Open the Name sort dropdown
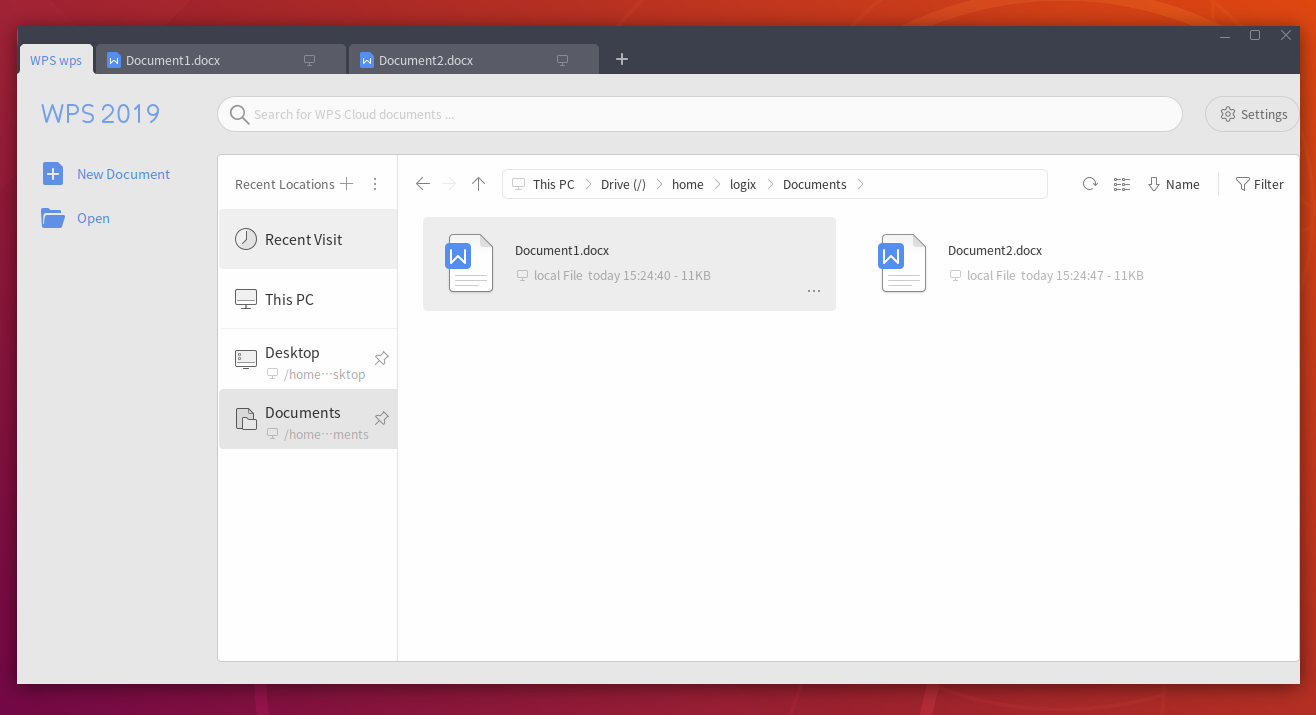The width and height of the screenshot is (1316, 715). click(1173, 184)
